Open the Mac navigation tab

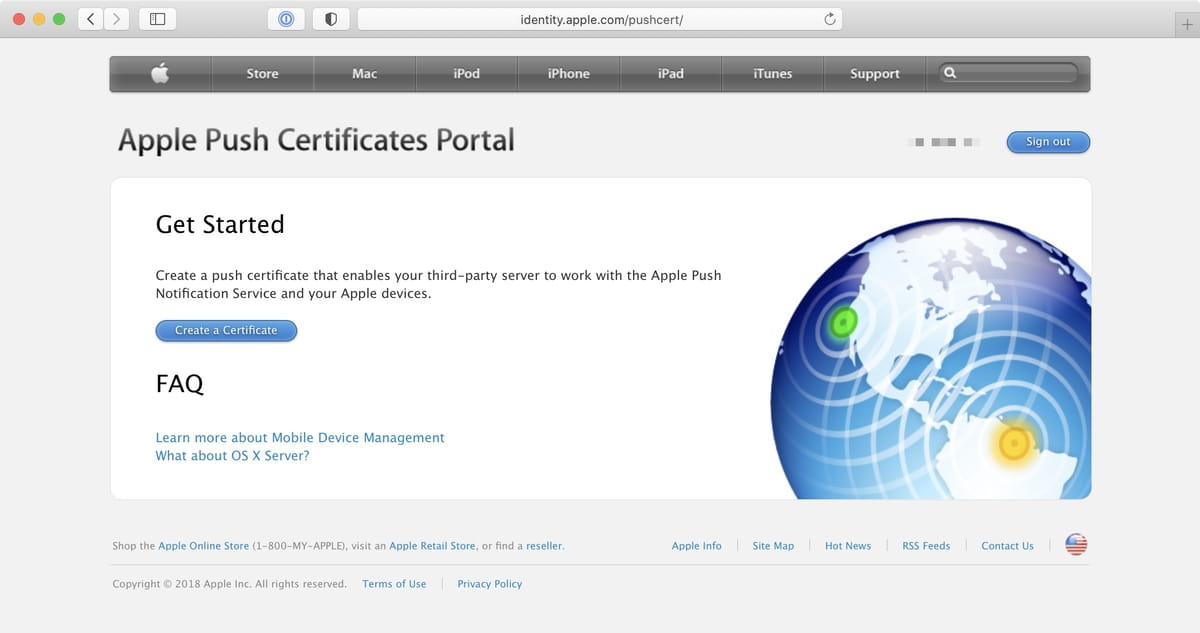point(364,73)
